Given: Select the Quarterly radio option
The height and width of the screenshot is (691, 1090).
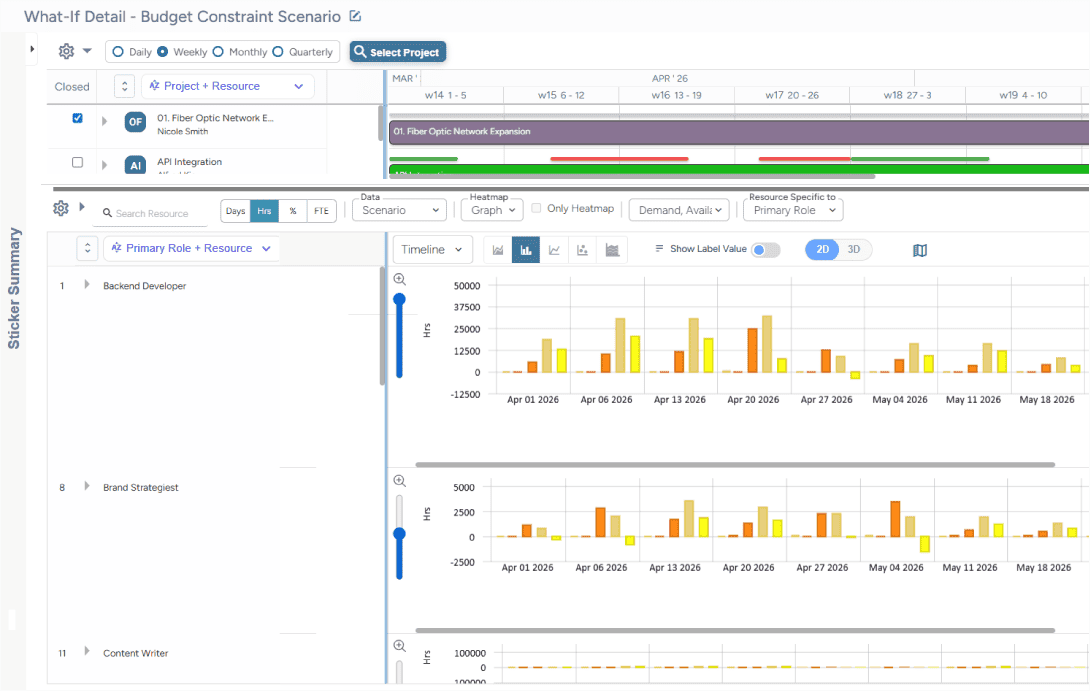Looking at the screenshot, I should pos(278,51).
